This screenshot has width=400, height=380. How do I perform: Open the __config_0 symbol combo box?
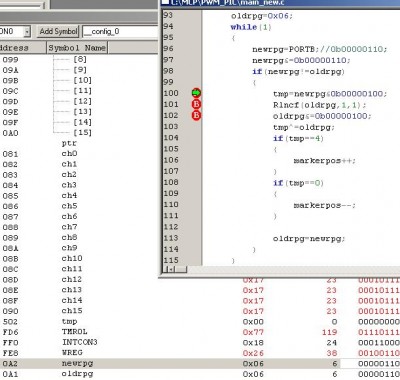coord(120,32)
